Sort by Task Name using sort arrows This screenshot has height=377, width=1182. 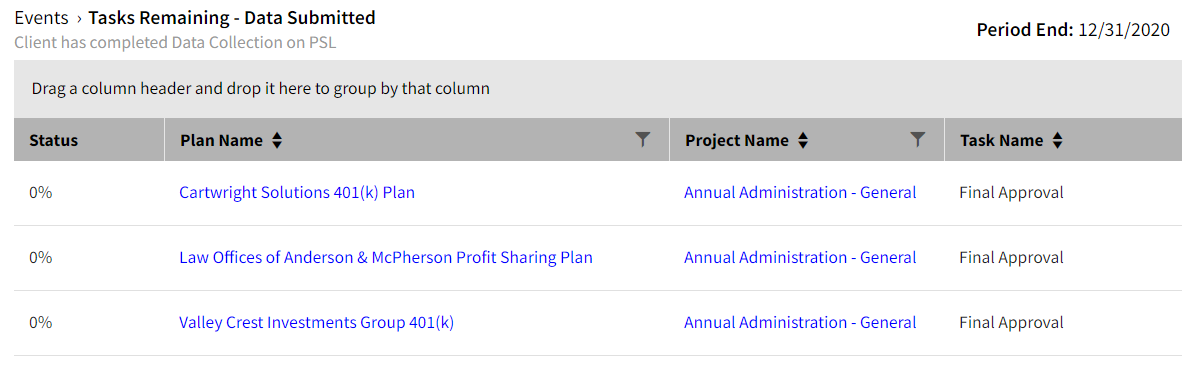1058,140
